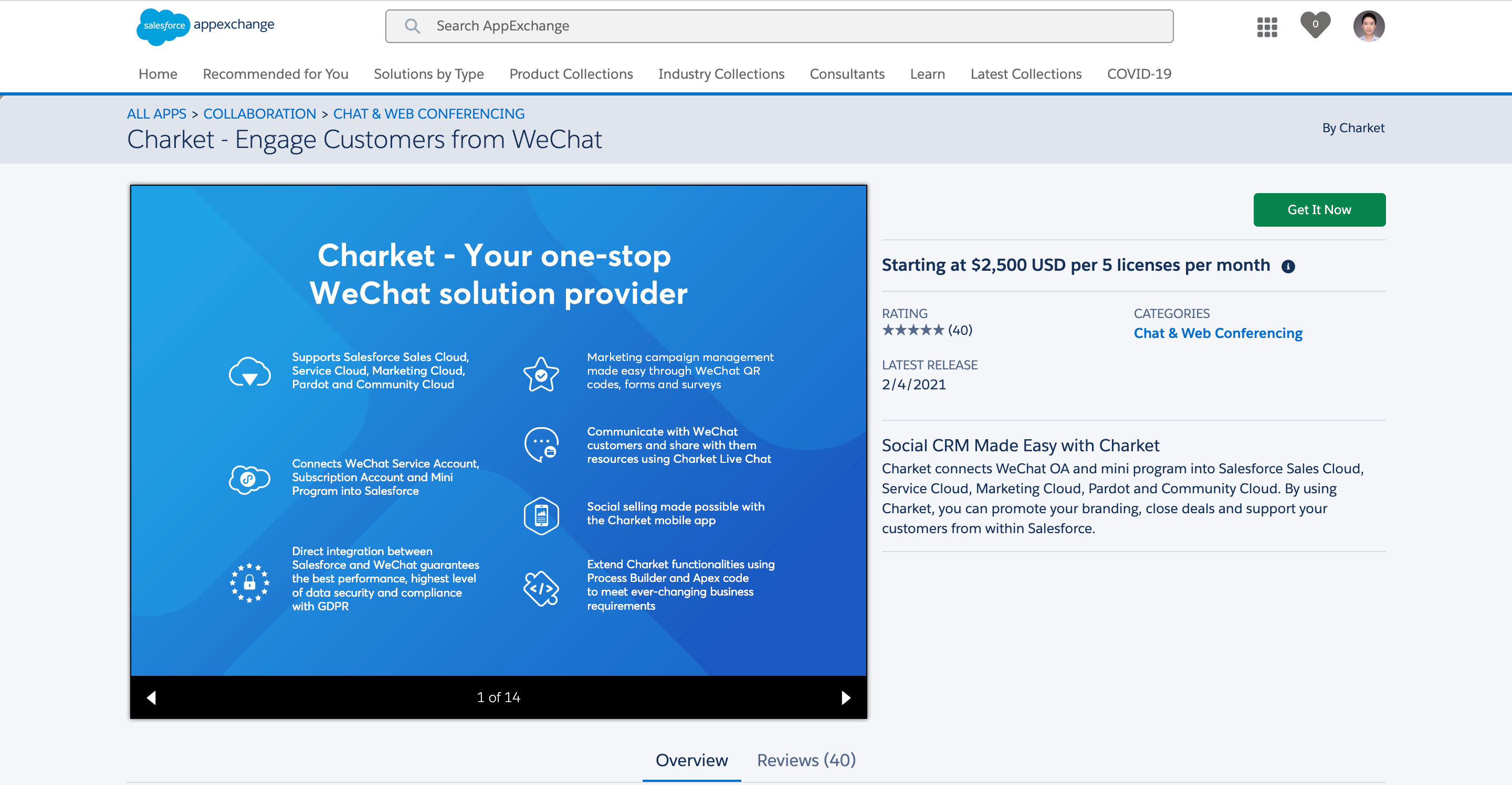Open Product Collections menu
Viewport: 1512px width, 785px height.
coord(571,74)
